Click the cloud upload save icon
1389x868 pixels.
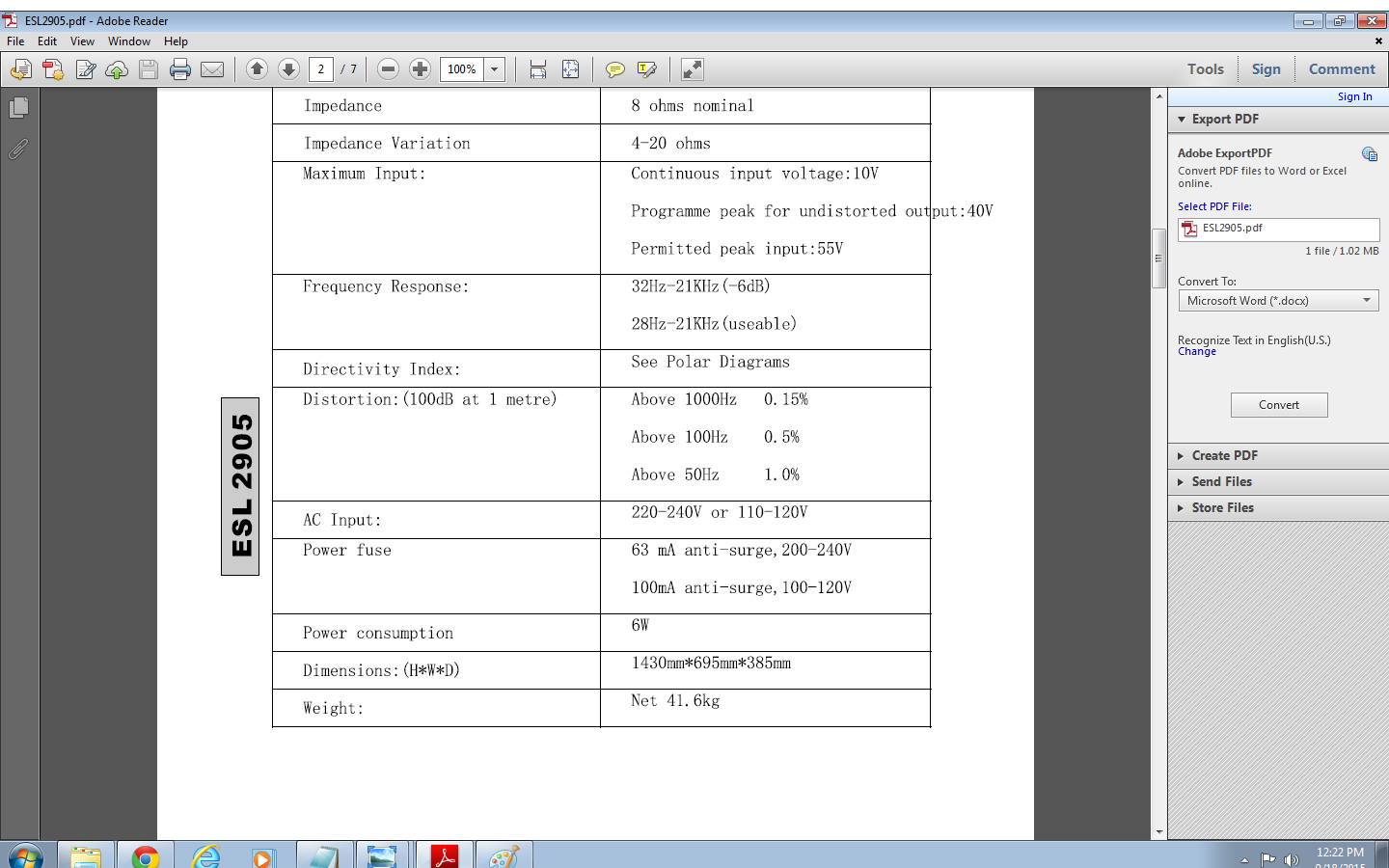click(x=117, y=69)
